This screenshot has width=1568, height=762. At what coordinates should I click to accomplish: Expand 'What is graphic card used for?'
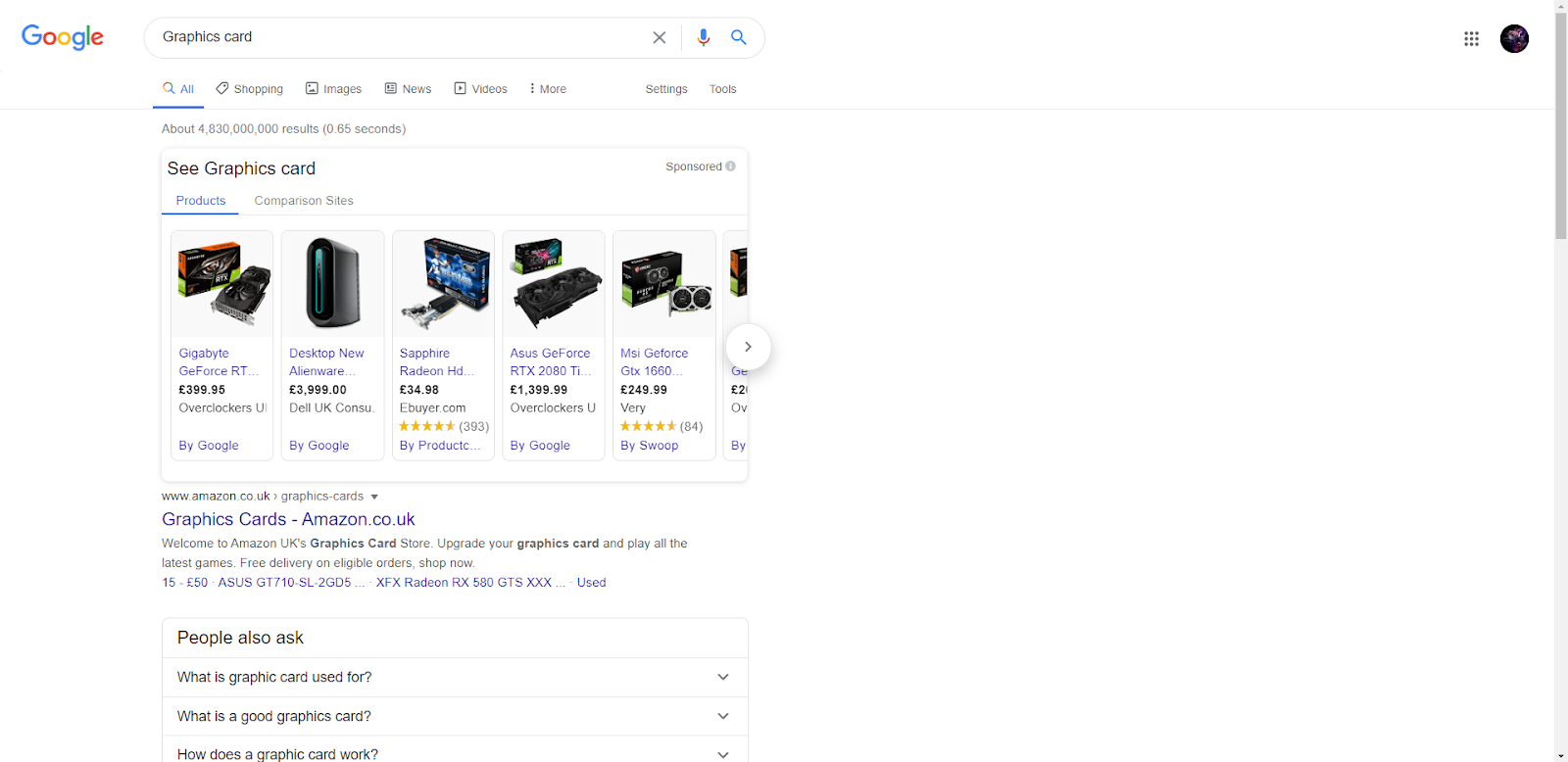[x=455, y=677]
